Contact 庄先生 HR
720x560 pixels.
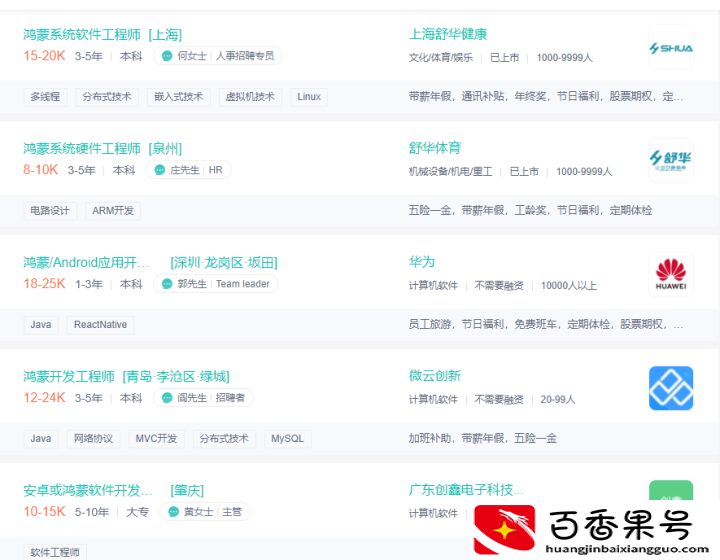tap(188, 170)
